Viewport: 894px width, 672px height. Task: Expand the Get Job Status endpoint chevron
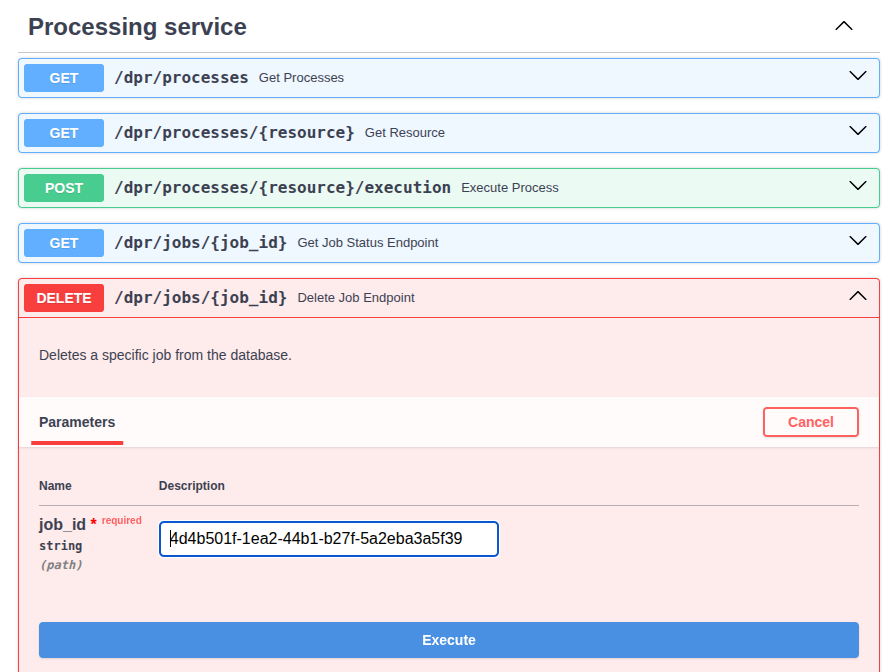pos(857,240)
